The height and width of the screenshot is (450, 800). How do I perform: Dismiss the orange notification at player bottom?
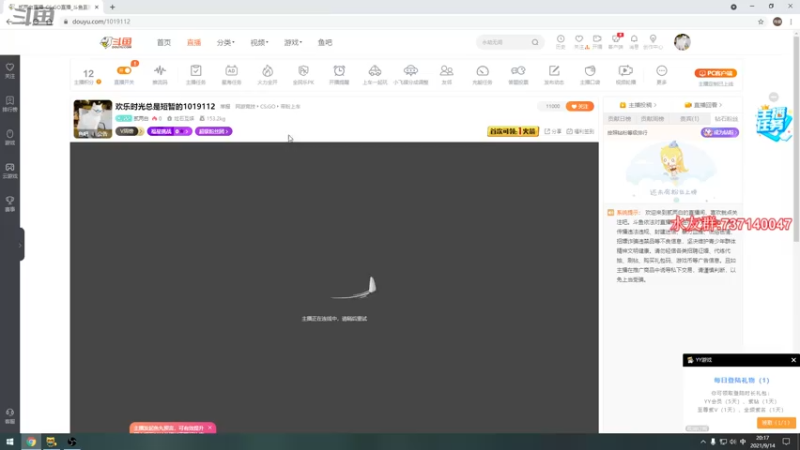210,428
